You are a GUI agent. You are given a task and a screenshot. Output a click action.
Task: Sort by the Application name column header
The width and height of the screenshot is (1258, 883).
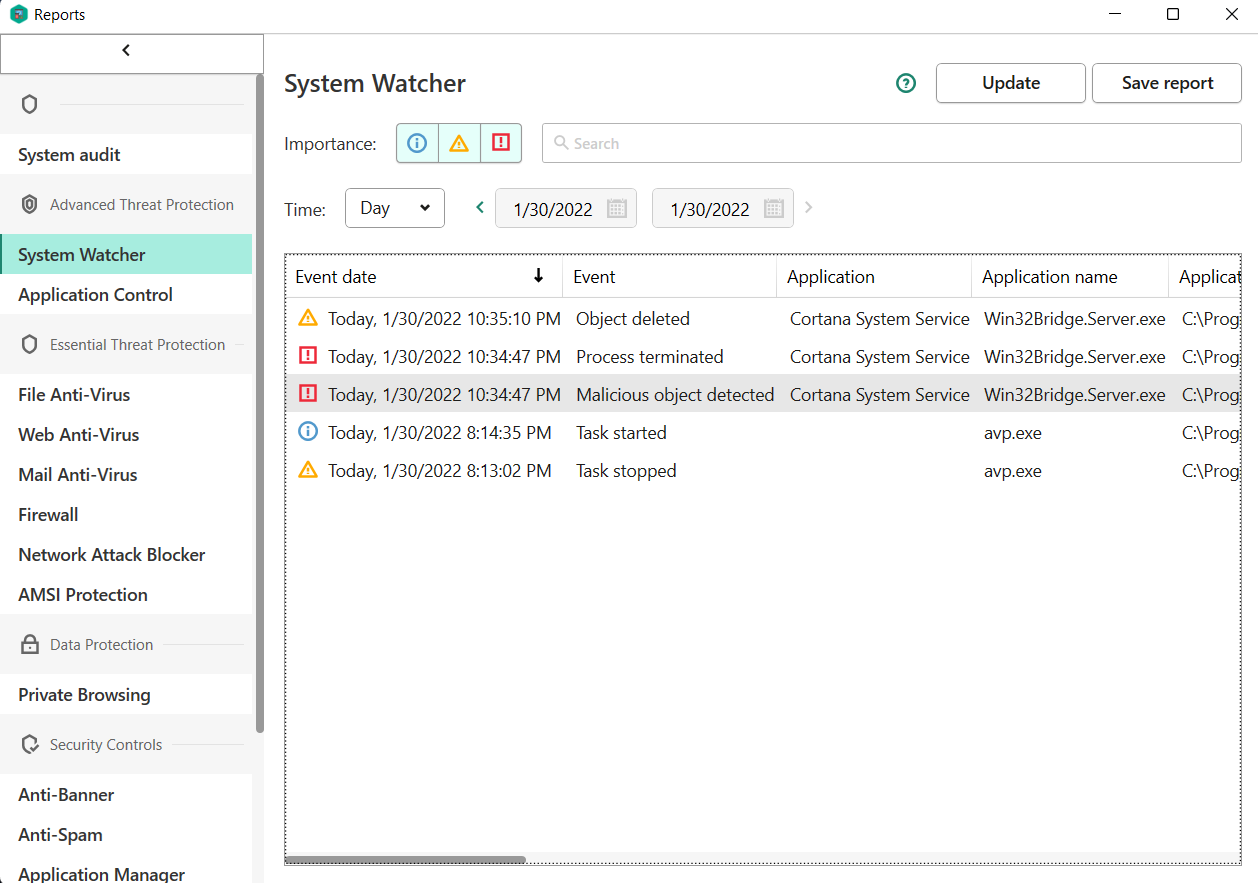(1050, 277)
